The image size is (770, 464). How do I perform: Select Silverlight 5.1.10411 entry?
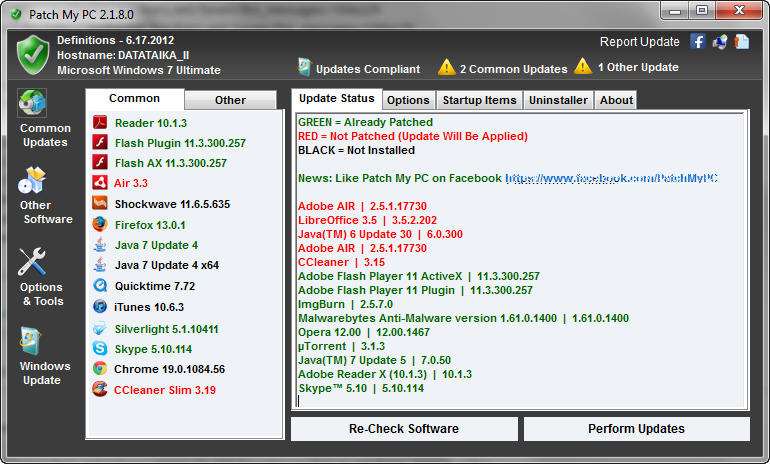[x=166, y=329]
